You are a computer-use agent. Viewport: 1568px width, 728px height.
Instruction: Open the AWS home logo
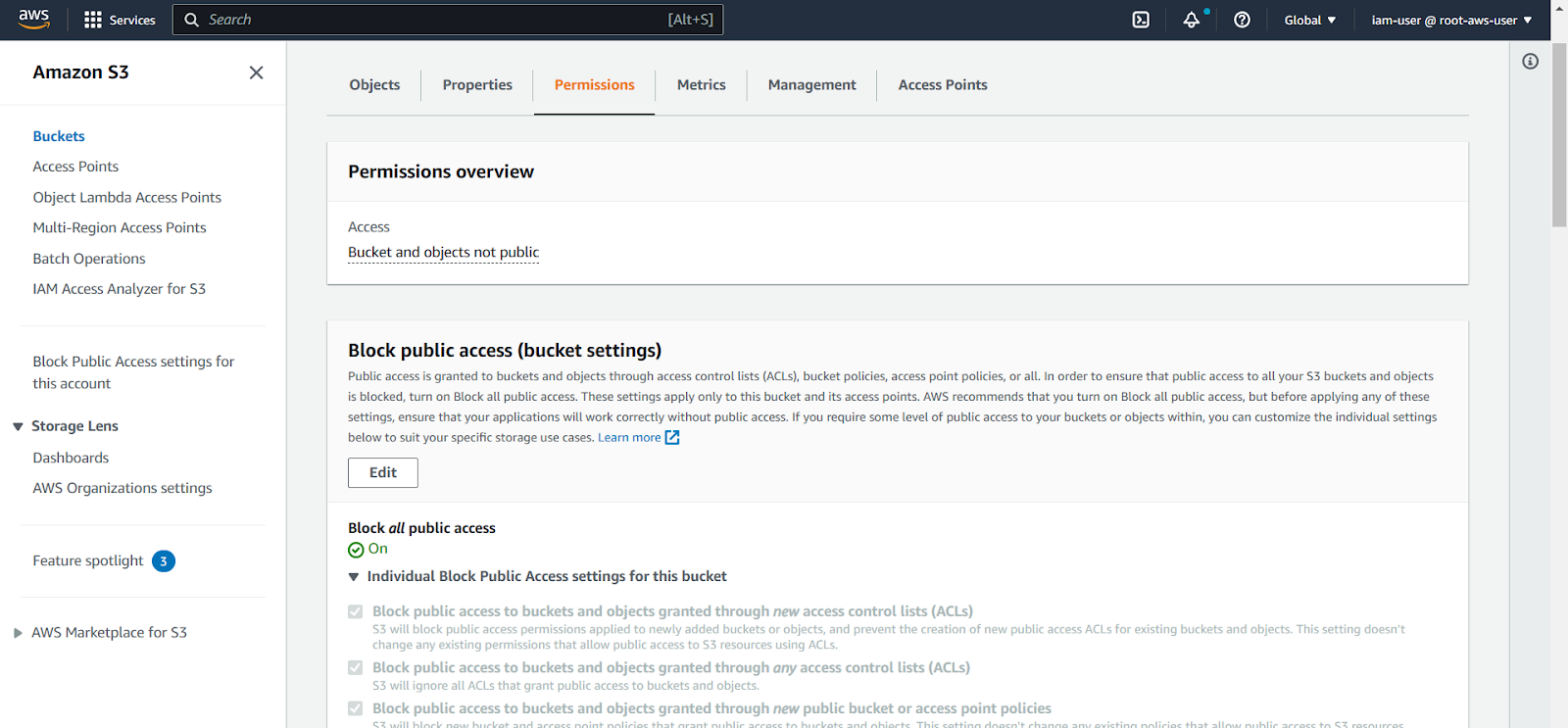point(33,20)
